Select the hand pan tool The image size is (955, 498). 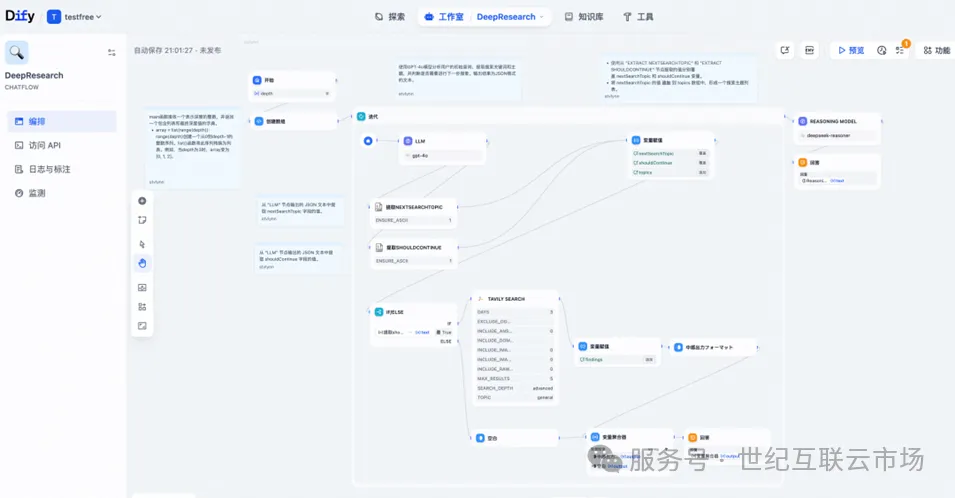pyautogui.click(x=142, y=263)
